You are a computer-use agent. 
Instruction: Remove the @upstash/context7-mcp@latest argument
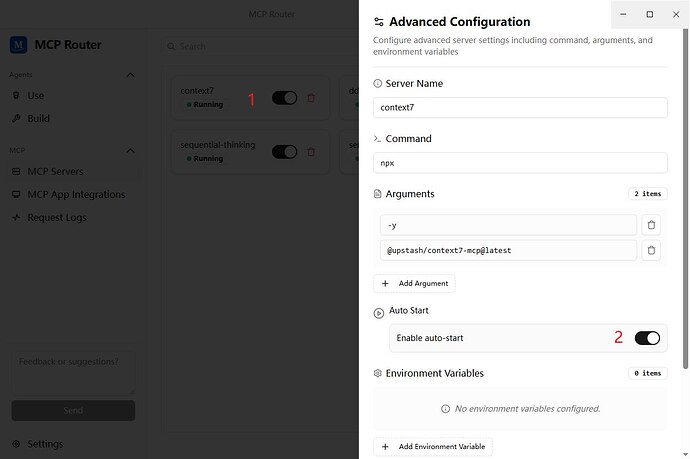tap(651, 250)
